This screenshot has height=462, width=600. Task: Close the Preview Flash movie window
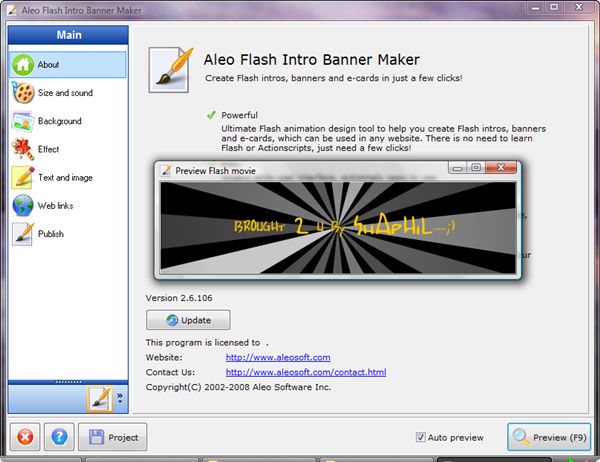[x=501, y=167]
